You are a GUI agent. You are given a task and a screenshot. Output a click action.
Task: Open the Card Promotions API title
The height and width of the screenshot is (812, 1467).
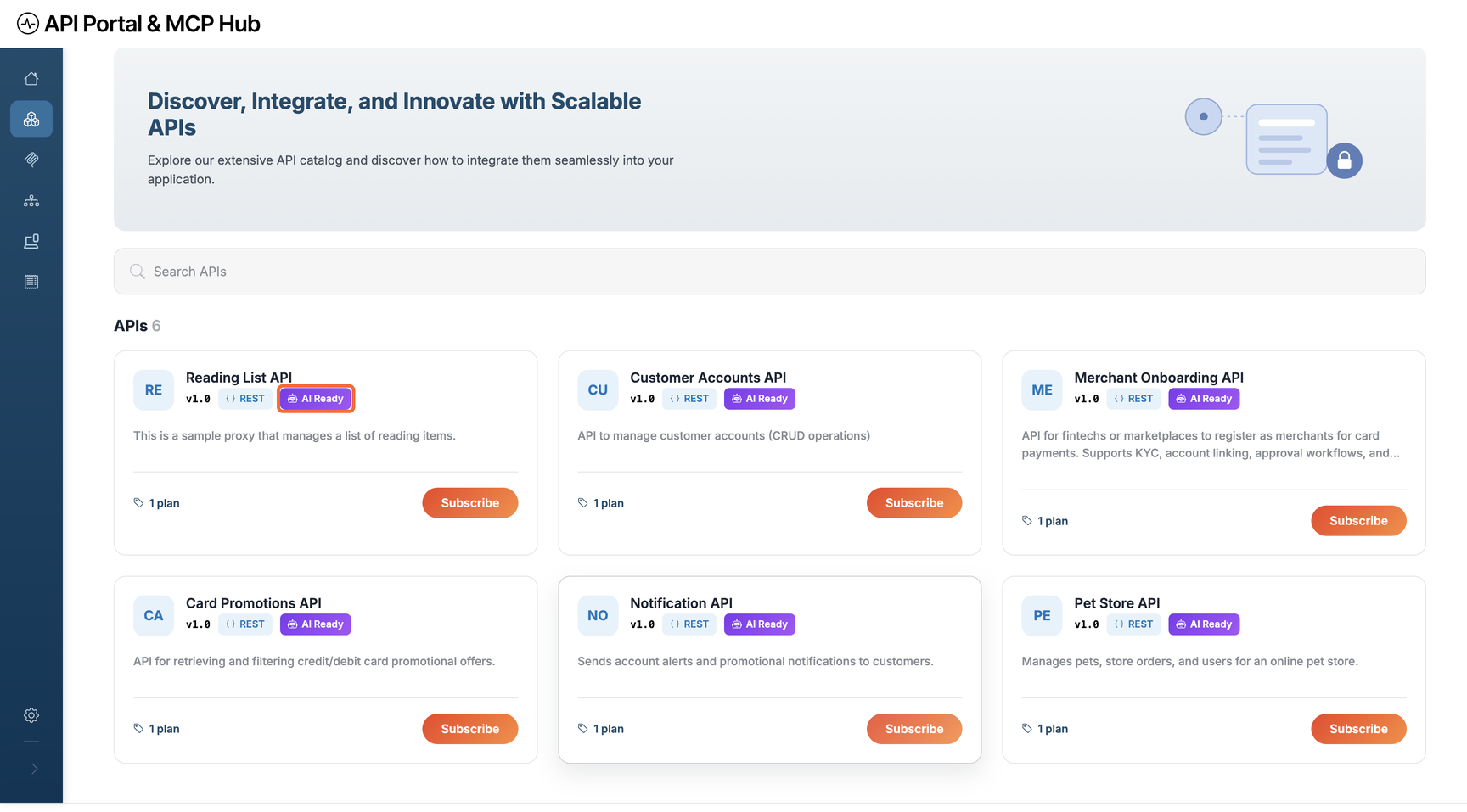pyautogui.click(x=253, y=603)
